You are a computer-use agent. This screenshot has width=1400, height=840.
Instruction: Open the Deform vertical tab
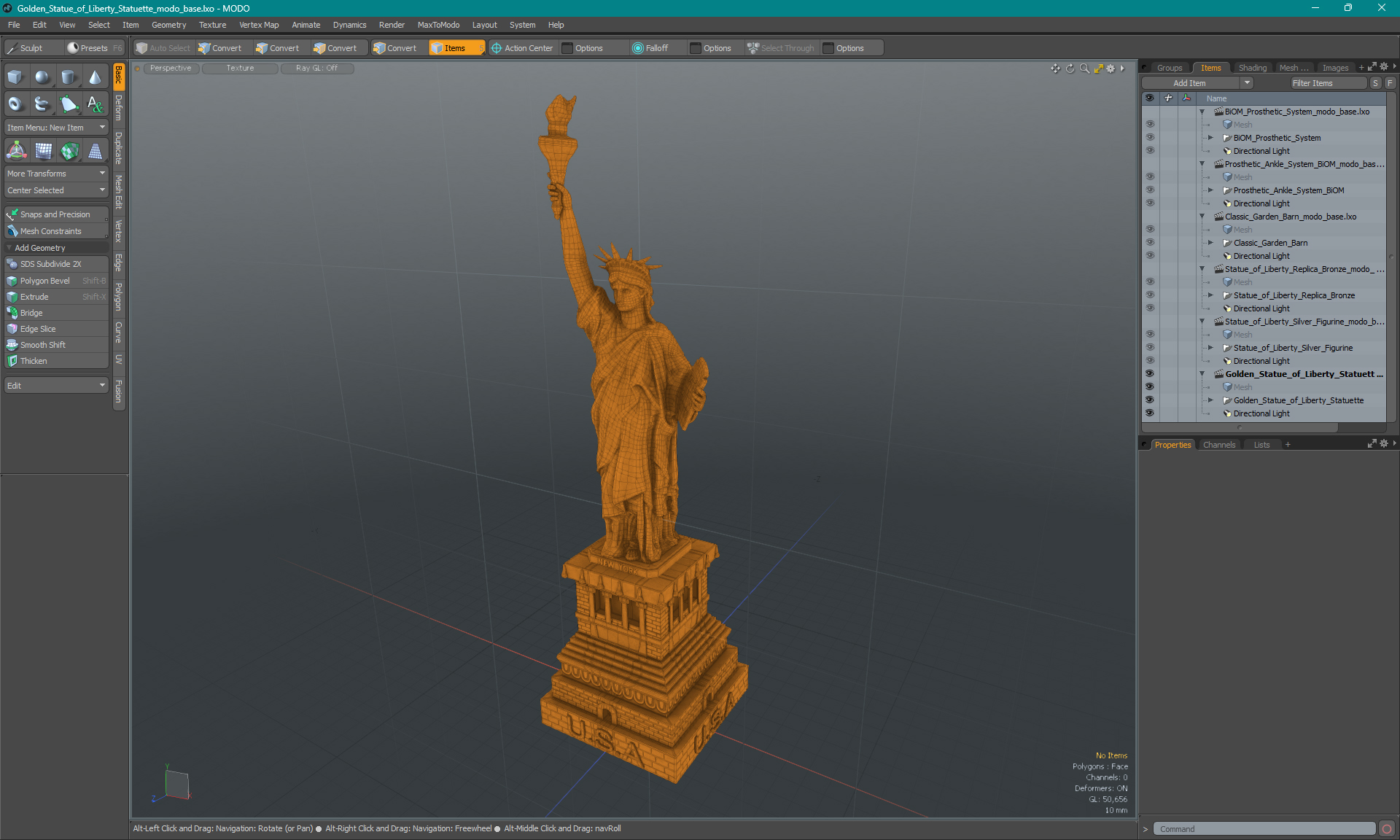point(119,108)
